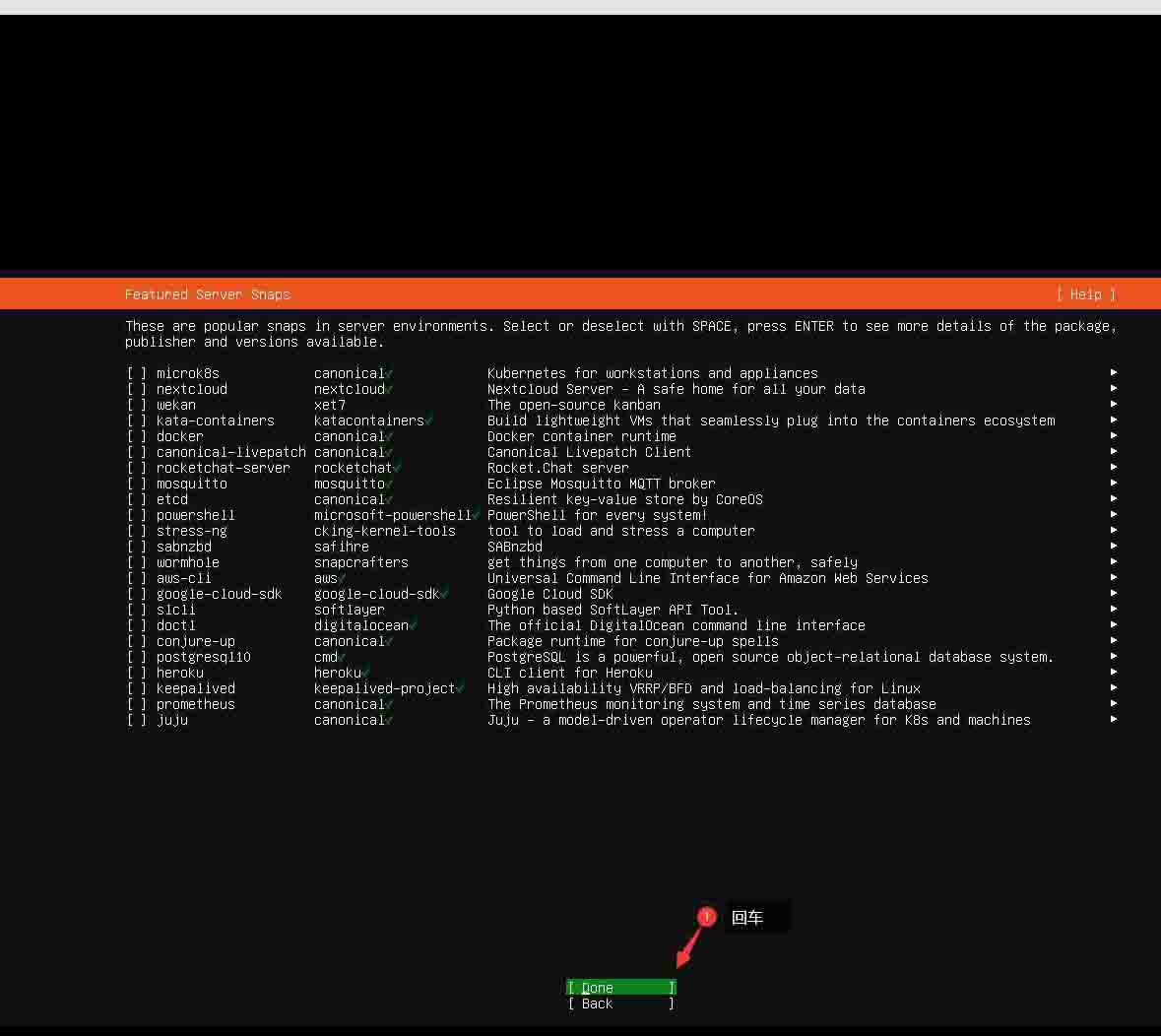Expand the powershell row details arrow
This screenshot has width=1161, height=1036.
click(x=1113, y=515)
